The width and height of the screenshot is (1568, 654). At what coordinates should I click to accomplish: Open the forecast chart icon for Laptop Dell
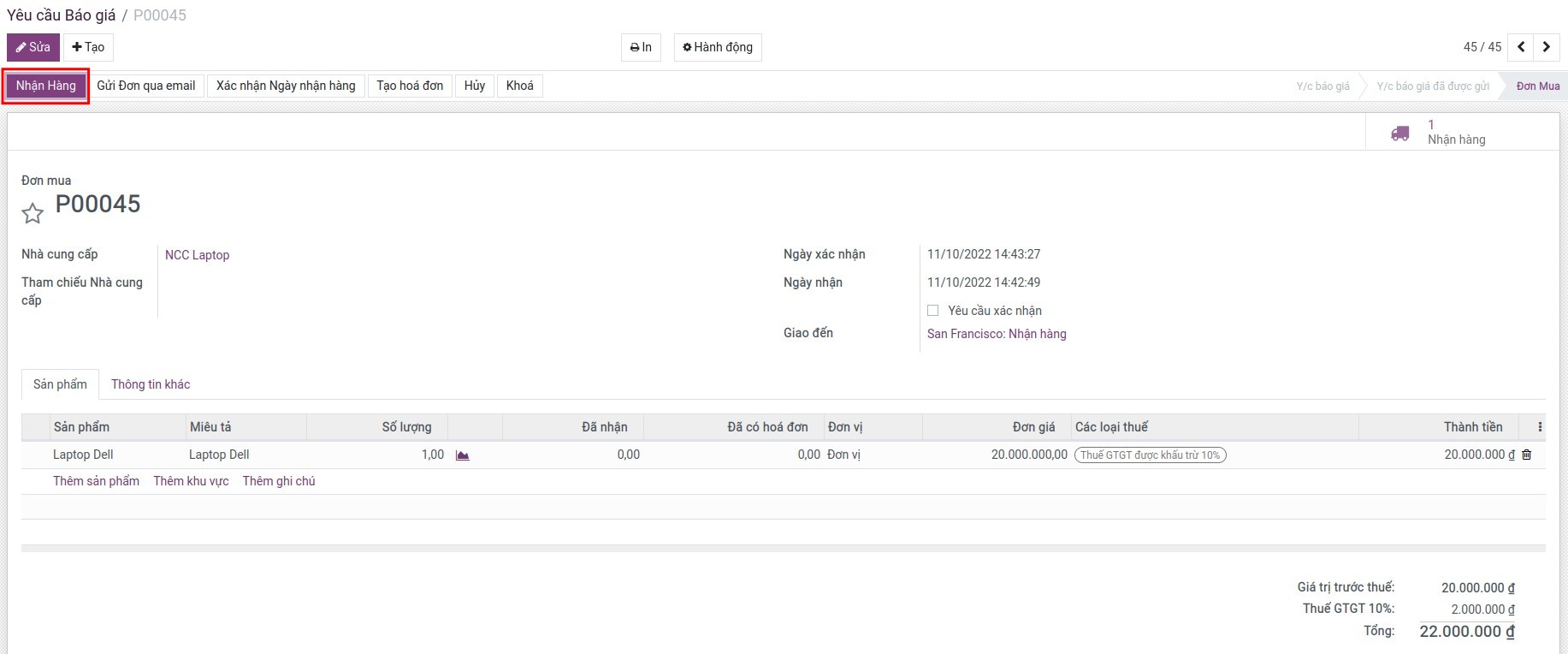coord(463,455)
